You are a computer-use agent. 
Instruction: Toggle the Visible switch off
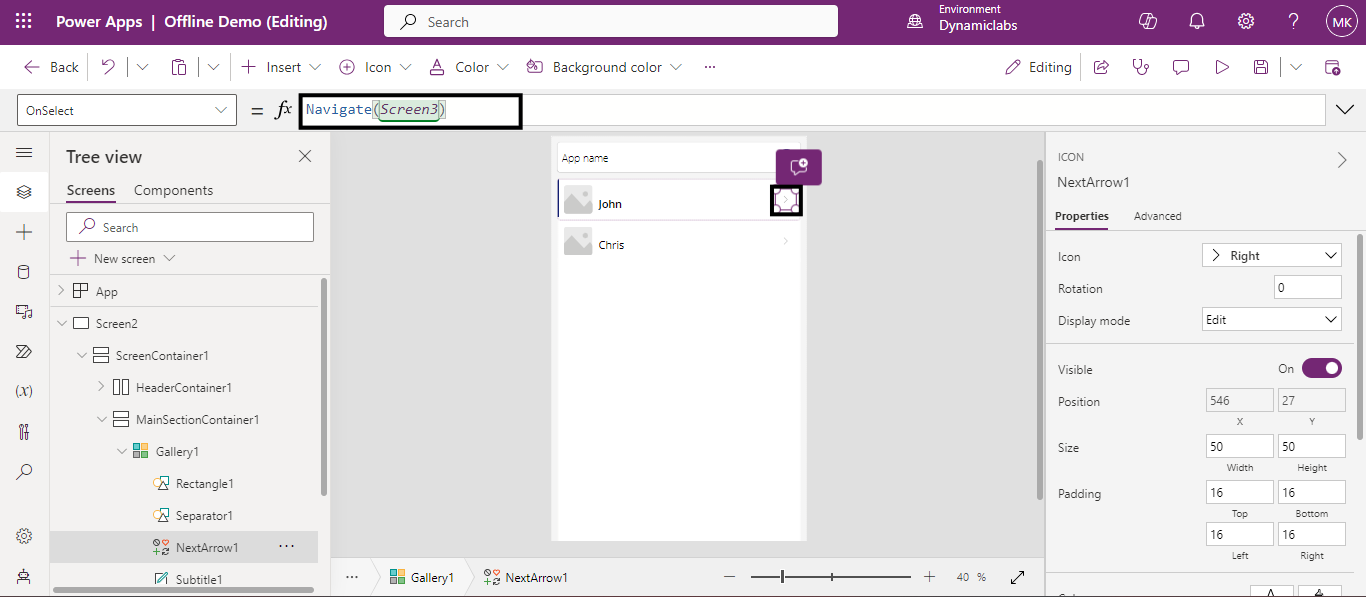point(1321,369)
